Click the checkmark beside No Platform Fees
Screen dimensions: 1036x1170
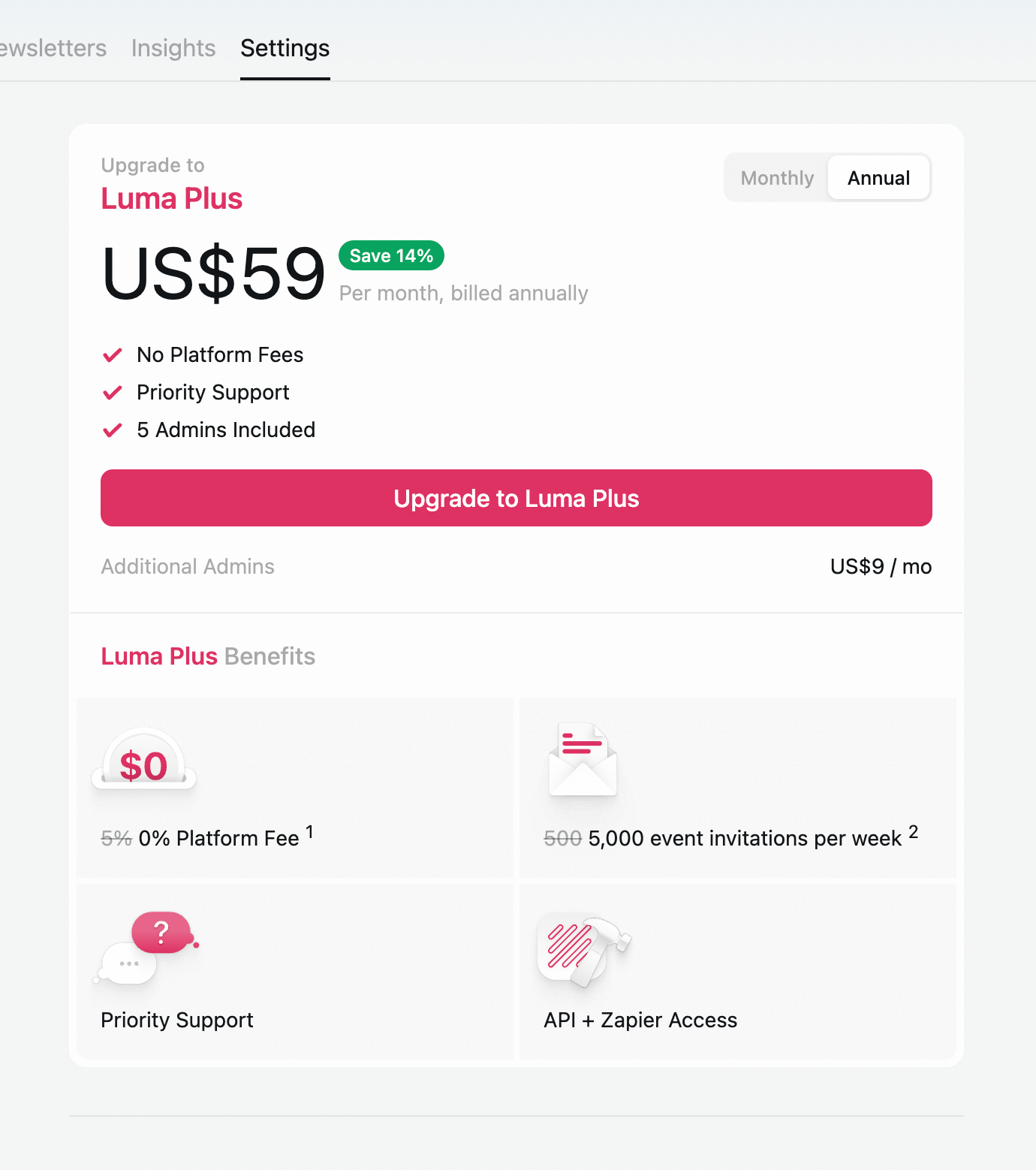tap(113, 355)
